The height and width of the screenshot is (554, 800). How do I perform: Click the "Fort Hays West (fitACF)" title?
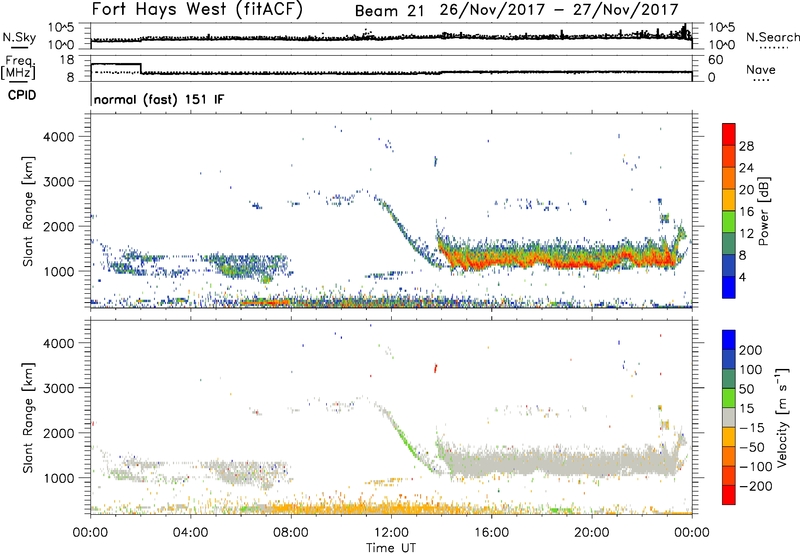[197, 10]
